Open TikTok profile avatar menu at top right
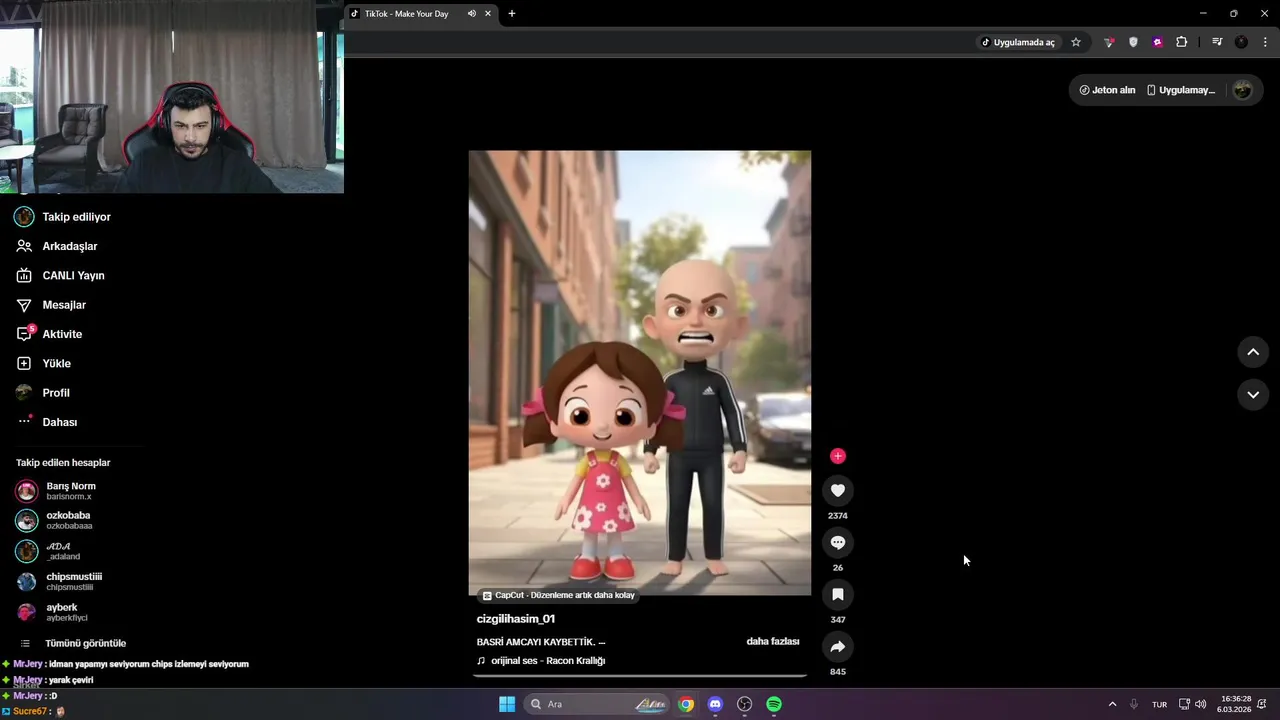Viewport: 1280px width, 720px height. 1243,90
